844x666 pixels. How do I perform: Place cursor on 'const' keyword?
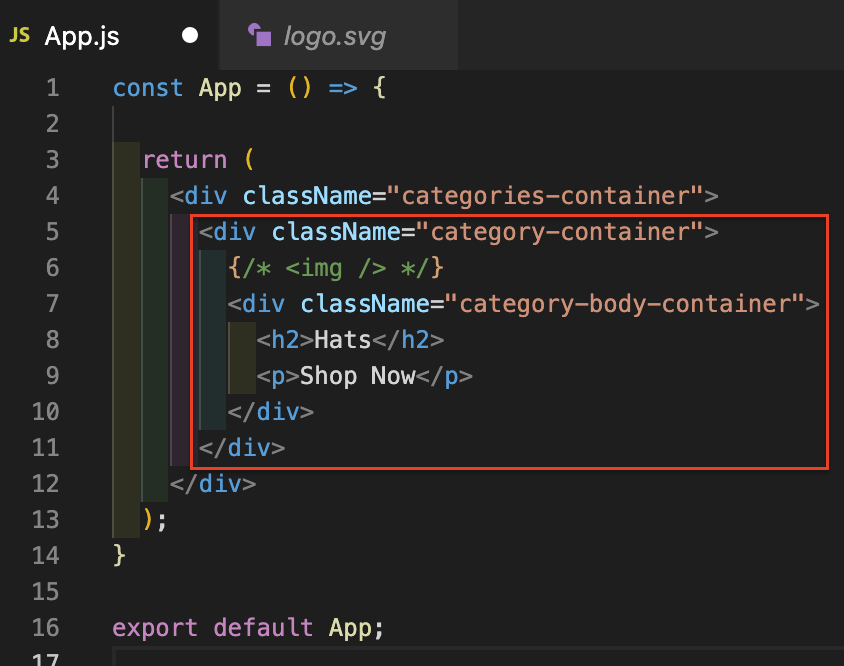click(148, 88)
